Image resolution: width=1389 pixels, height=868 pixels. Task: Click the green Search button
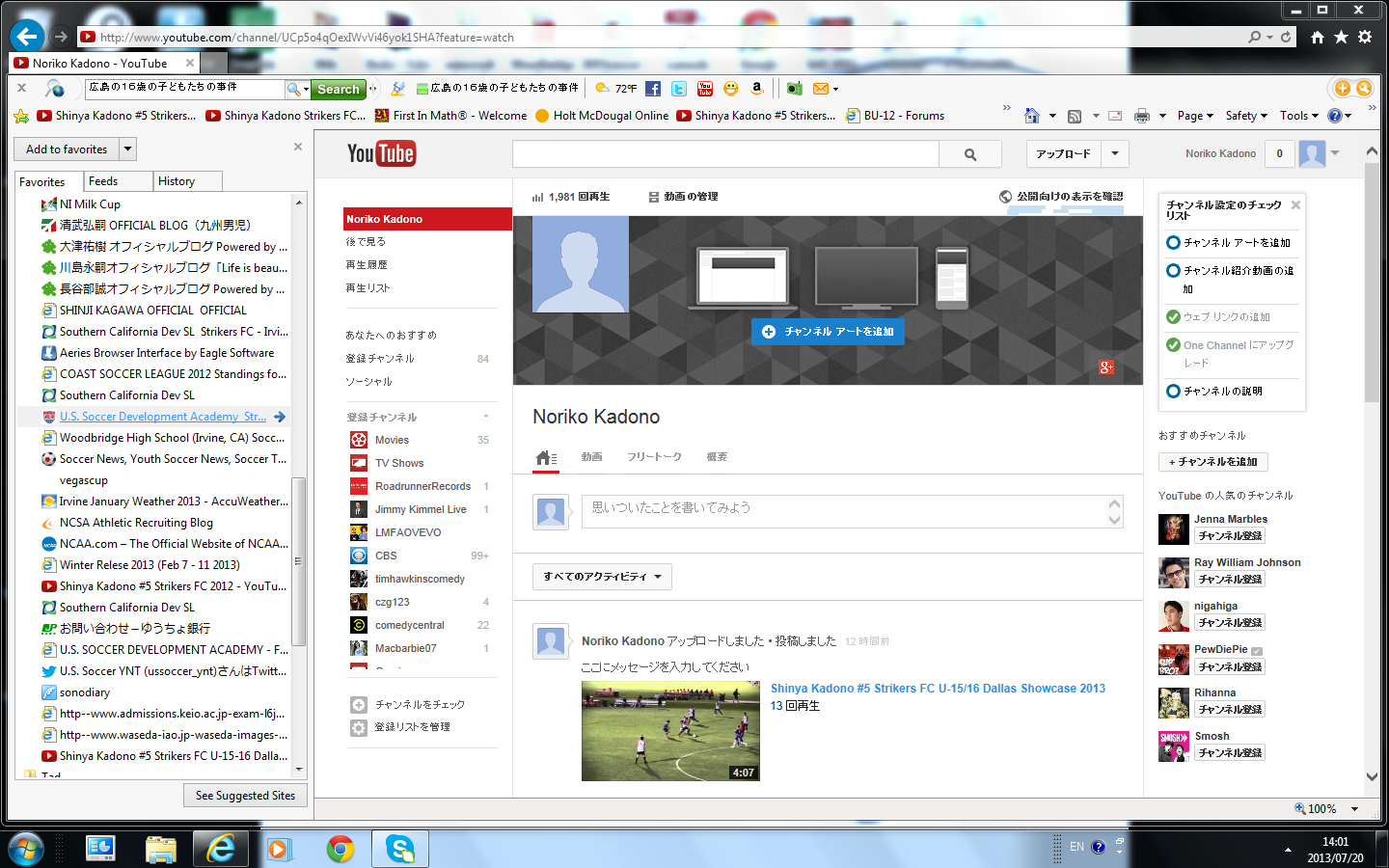pyautogui.click(x=339, y=89)
